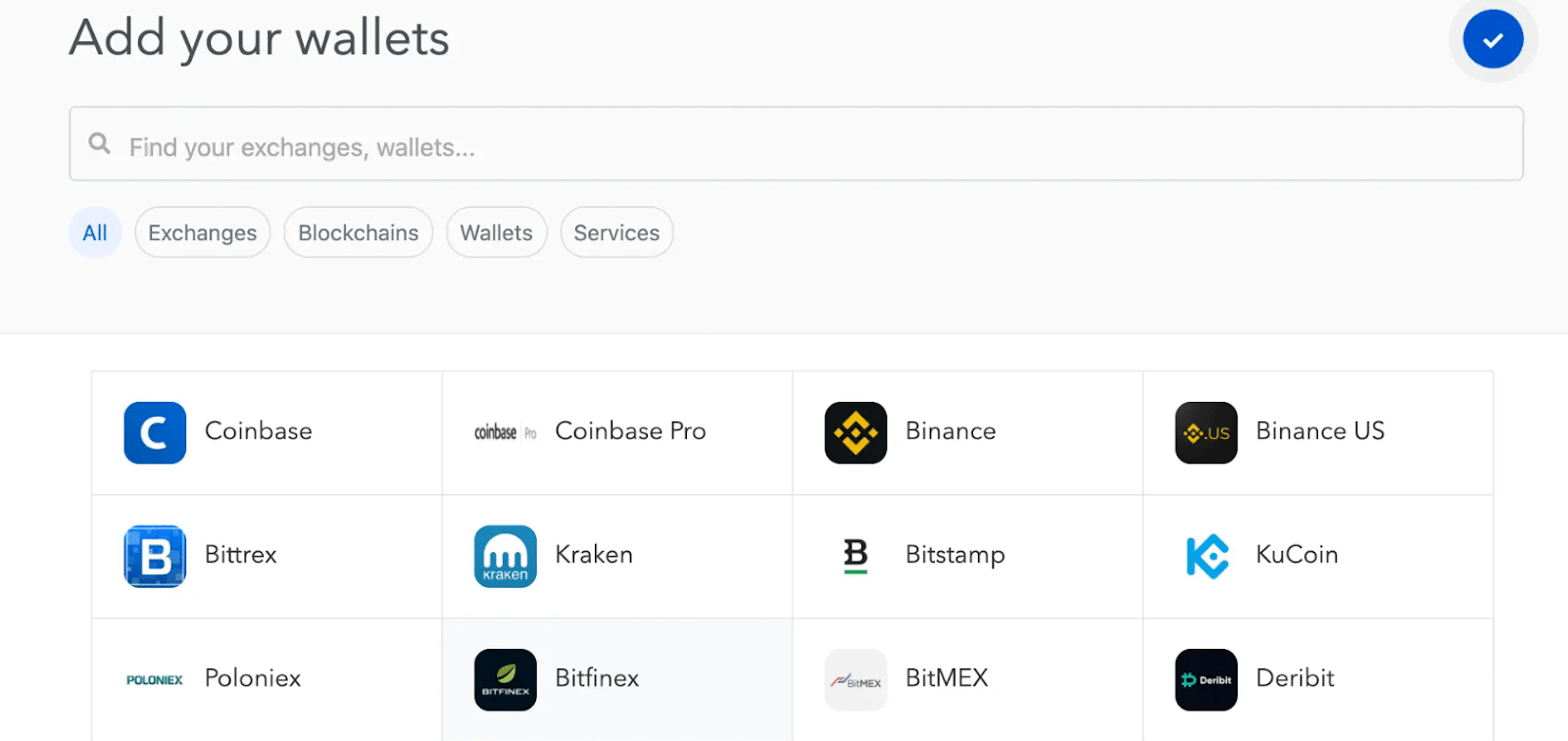The width and height of the screenshot is (1568, 741).
Task: Filter by Services
Action: coord(616,232)
